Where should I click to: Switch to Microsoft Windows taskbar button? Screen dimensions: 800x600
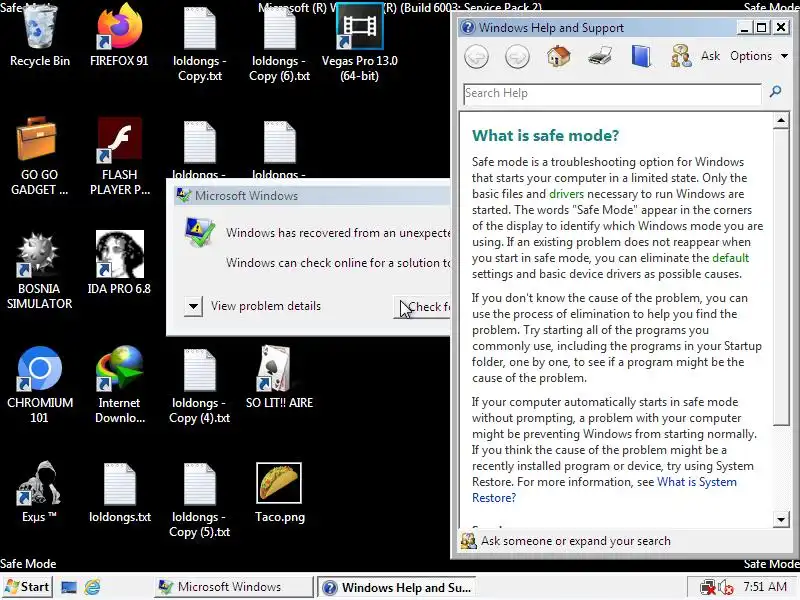click(x=234, y=587)
